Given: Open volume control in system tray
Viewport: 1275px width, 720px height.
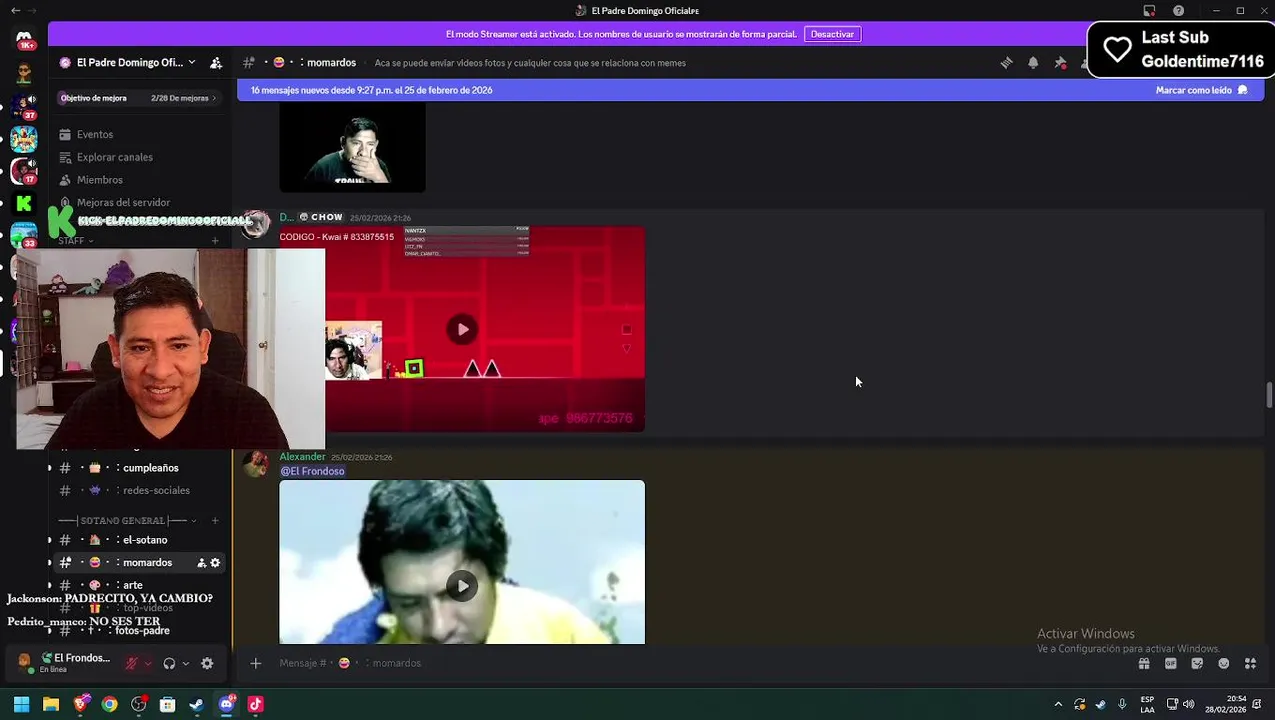Looking at the screenshot, I should pos(1189,704).
